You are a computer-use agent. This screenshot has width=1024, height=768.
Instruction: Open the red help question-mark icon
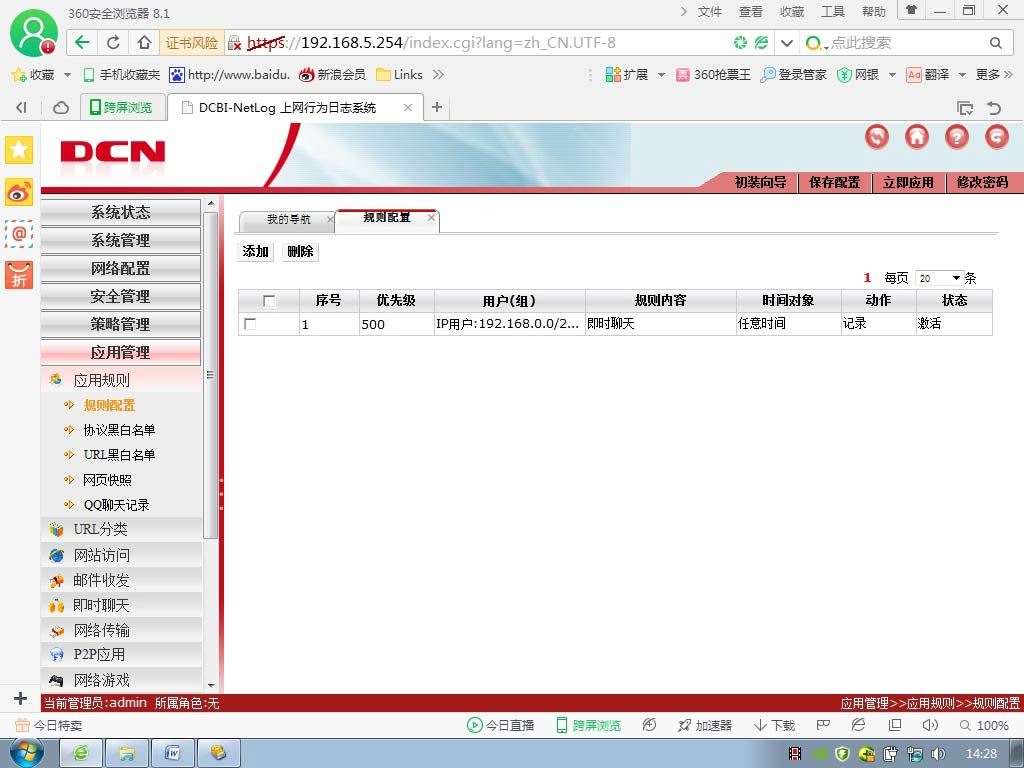click(x=957, y=136)
